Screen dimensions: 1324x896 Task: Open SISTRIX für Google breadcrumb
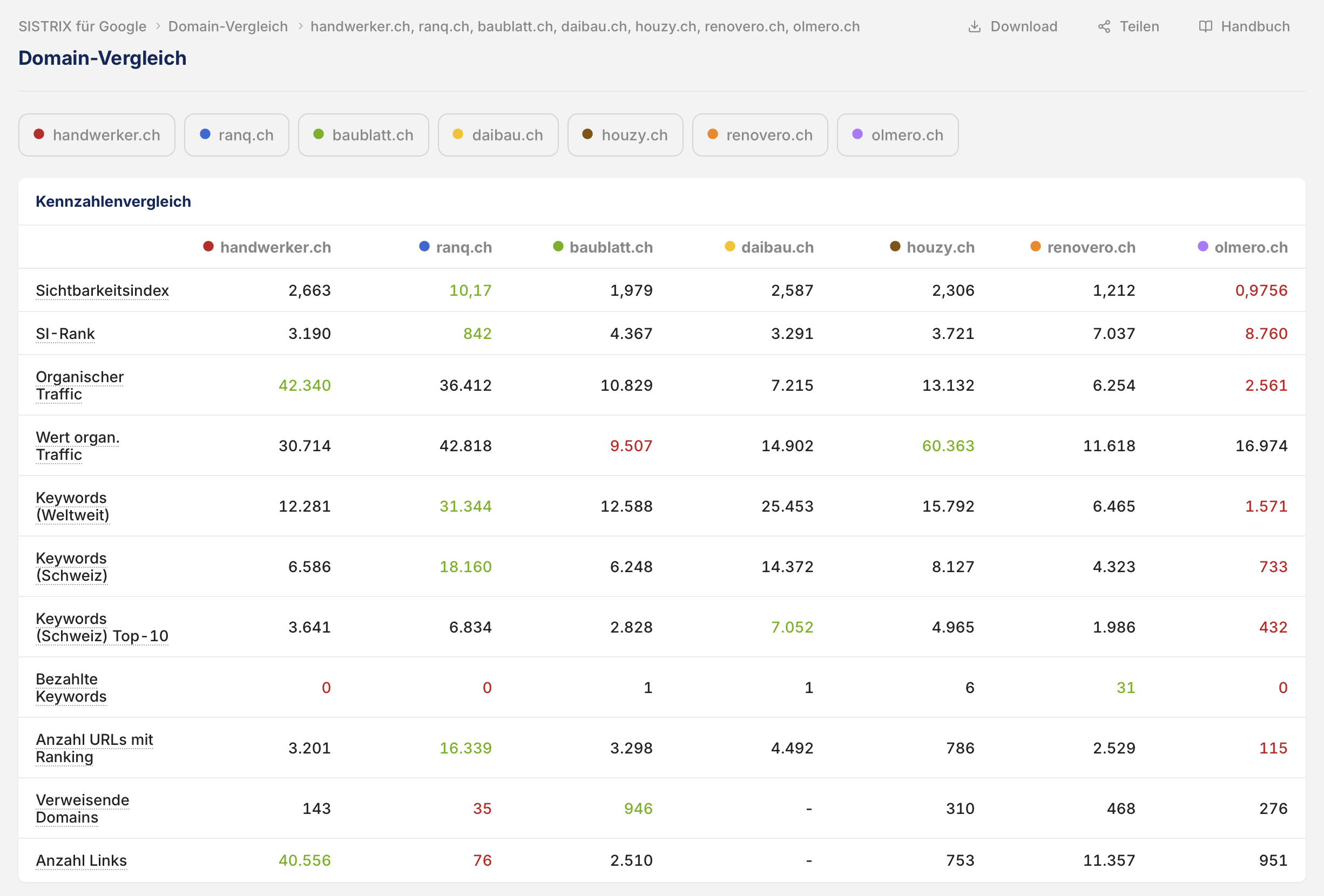[x=83, y=27]
